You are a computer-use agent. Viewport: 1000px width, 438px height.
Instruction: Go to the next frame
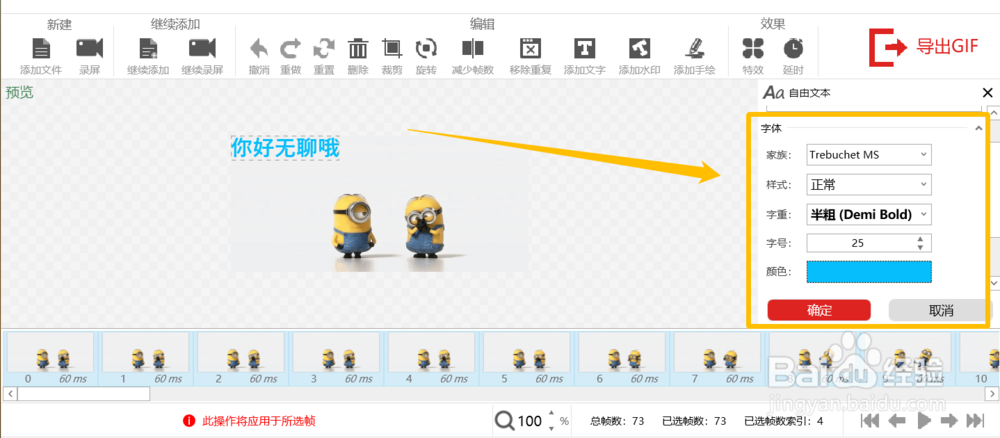click(x=949, y=421)
